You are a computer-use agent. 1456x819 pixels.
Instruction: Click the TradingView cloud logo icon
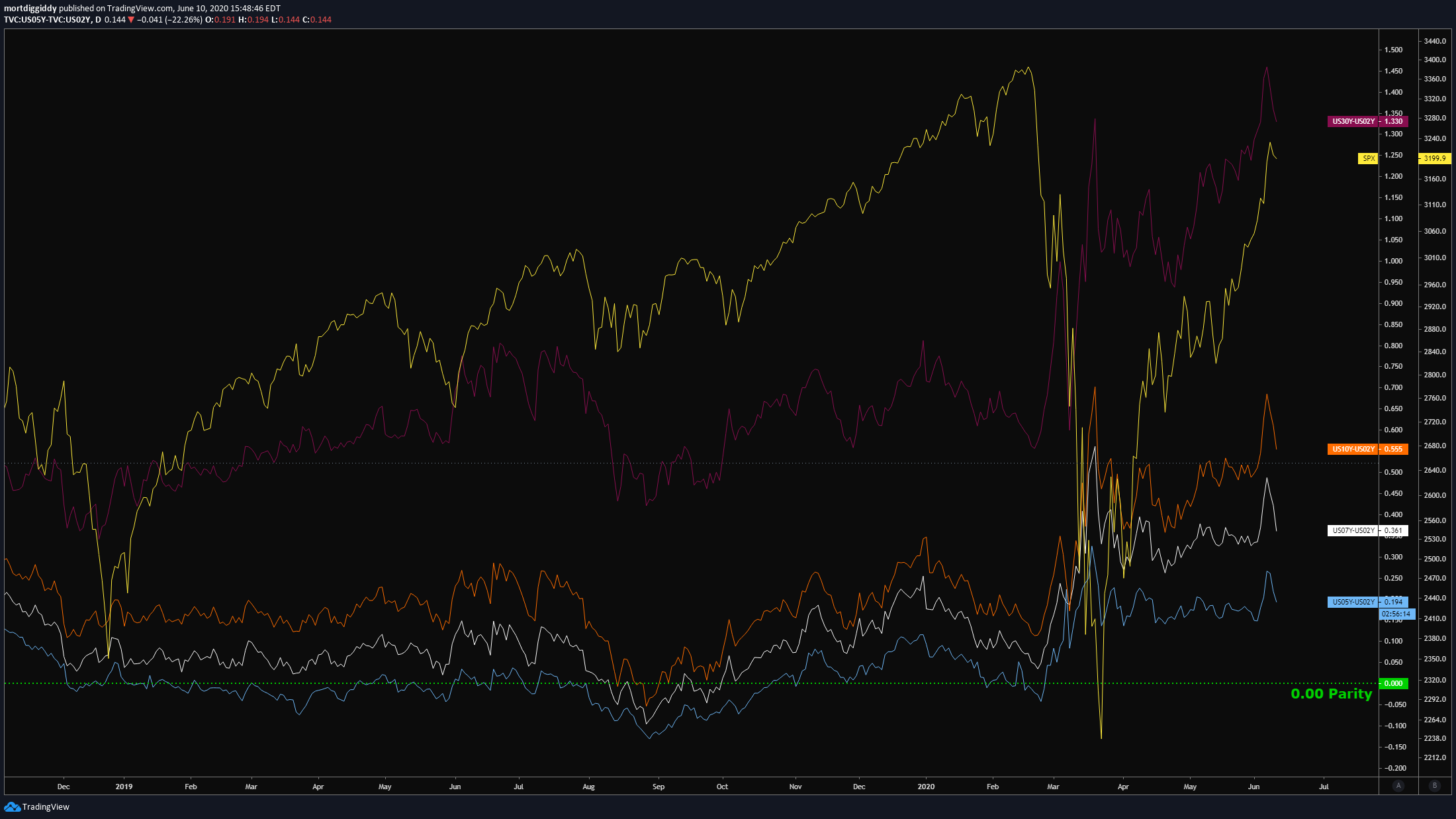pos(12,806)
